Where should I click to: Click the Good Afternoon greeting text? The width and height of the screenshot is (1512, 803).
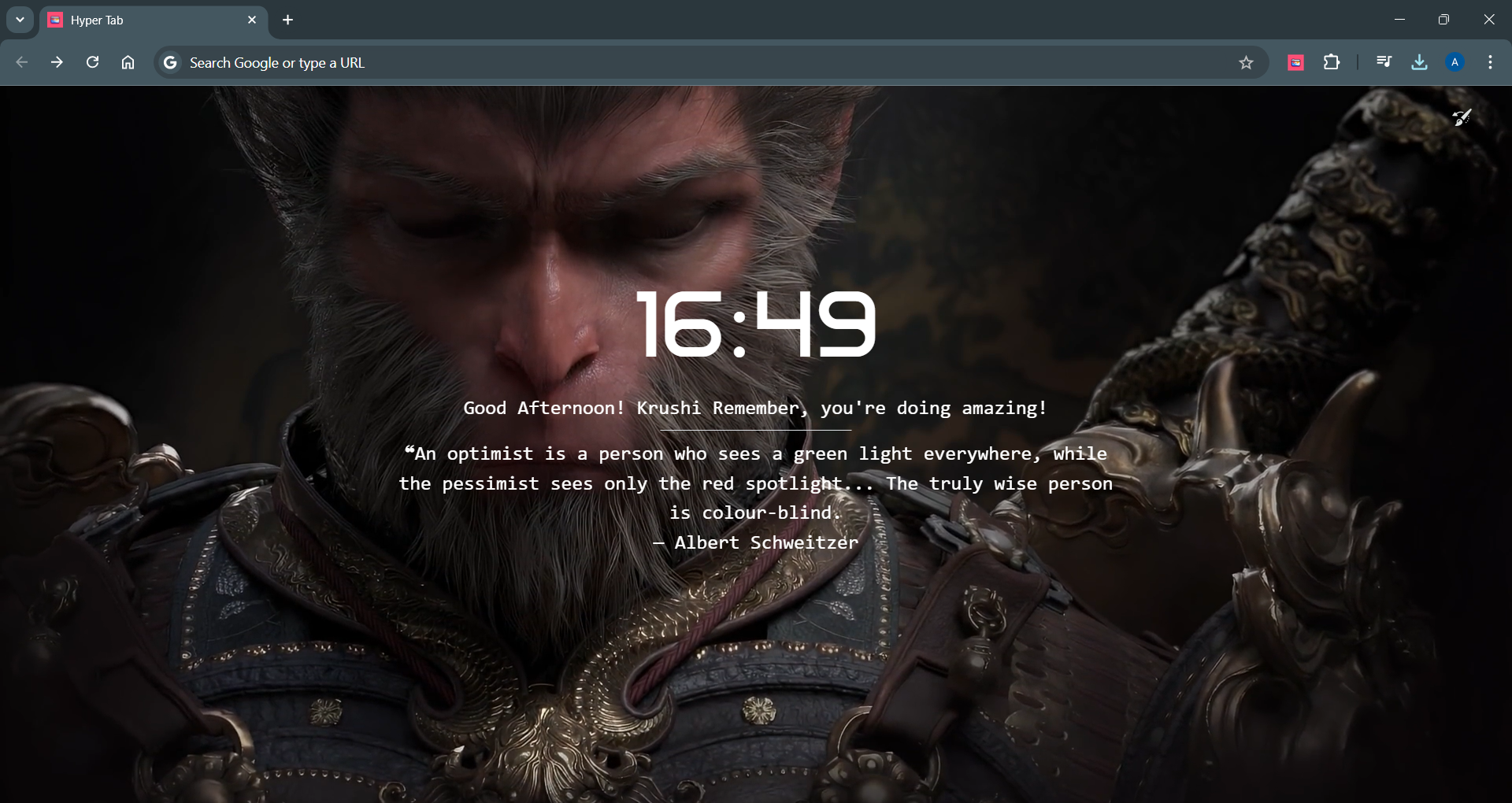pos(755,408)
